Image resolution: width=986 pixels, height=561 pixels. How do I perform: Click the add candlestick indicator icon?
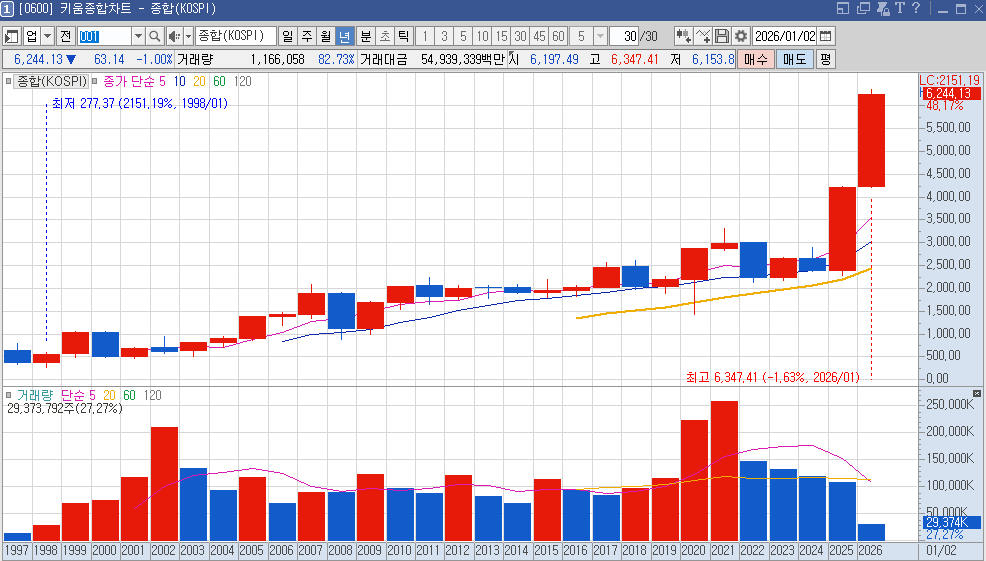pyautogui.click(x=684, y=36)
